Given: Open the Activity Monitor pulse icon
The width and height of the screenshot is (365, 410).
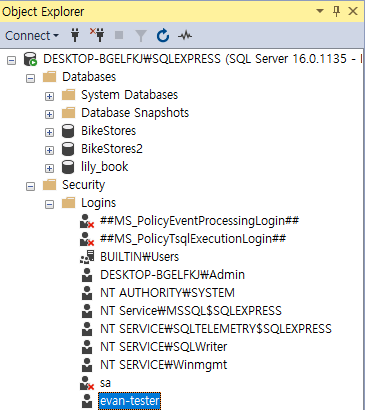Looking at the screenshot, I should (185, 35).
